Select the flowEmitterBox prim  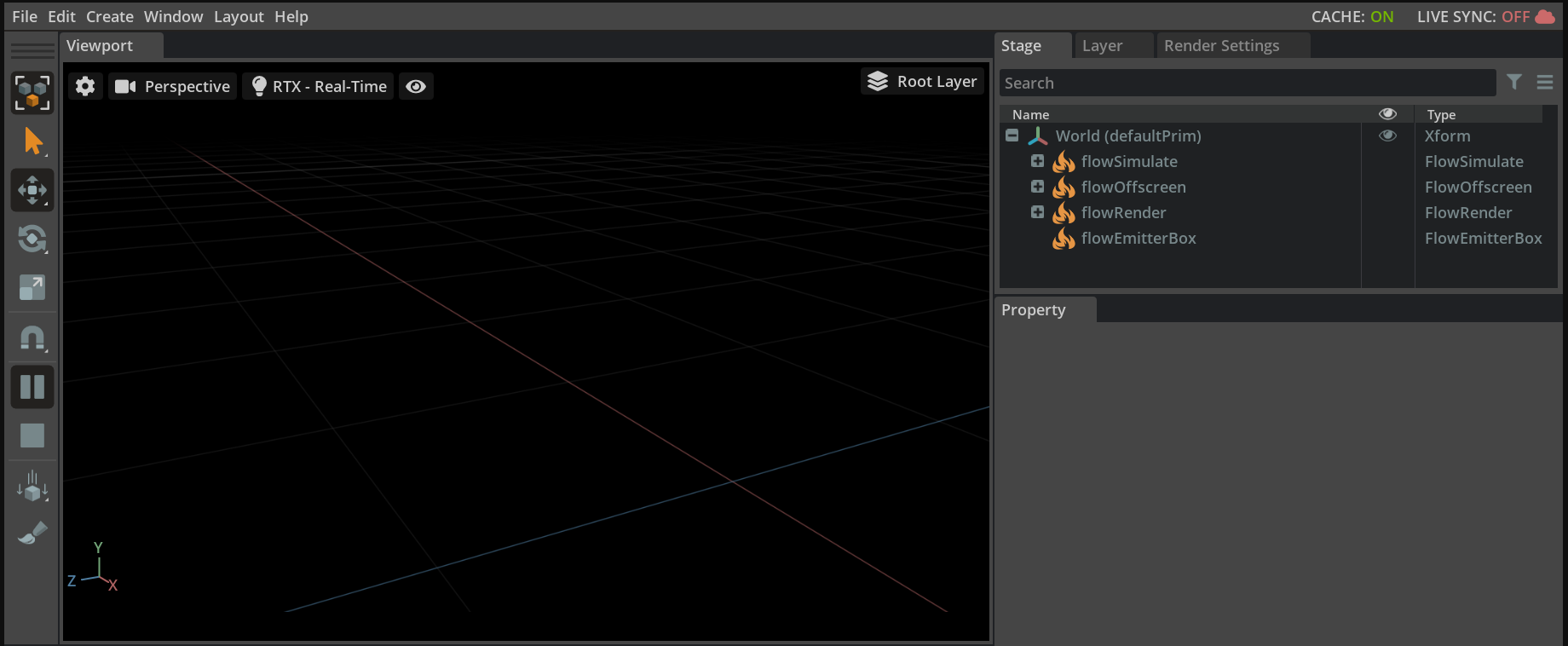[x=1139, y=238]
